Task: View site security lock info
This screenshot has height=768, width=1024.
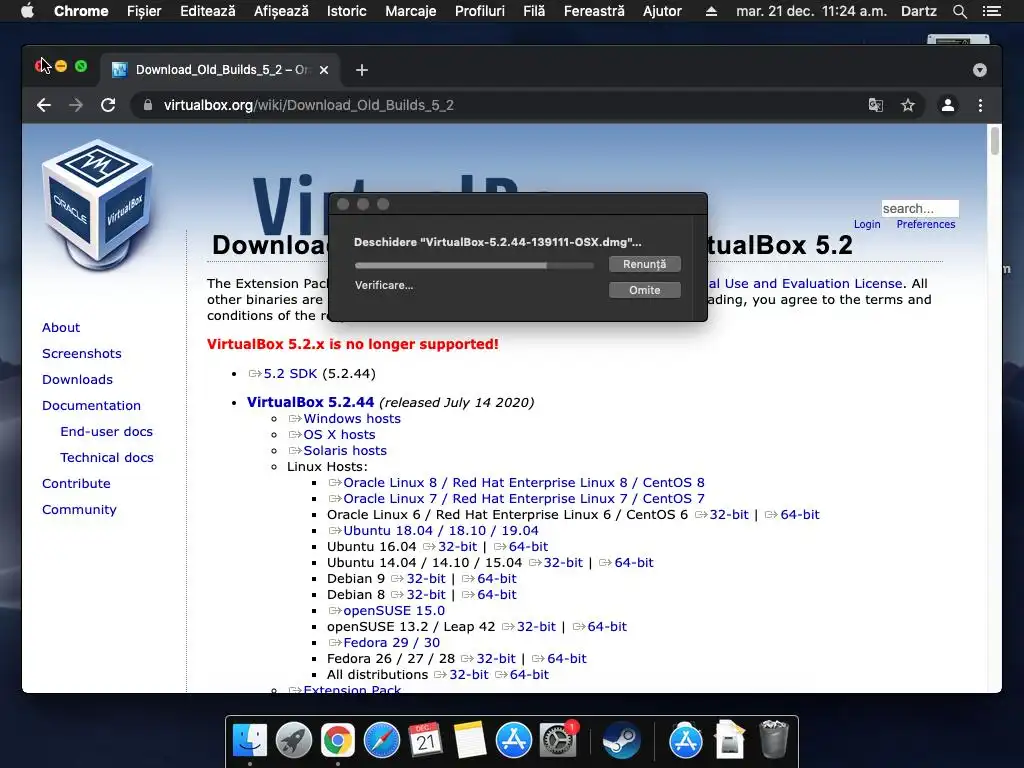Action: pos(148,105)
